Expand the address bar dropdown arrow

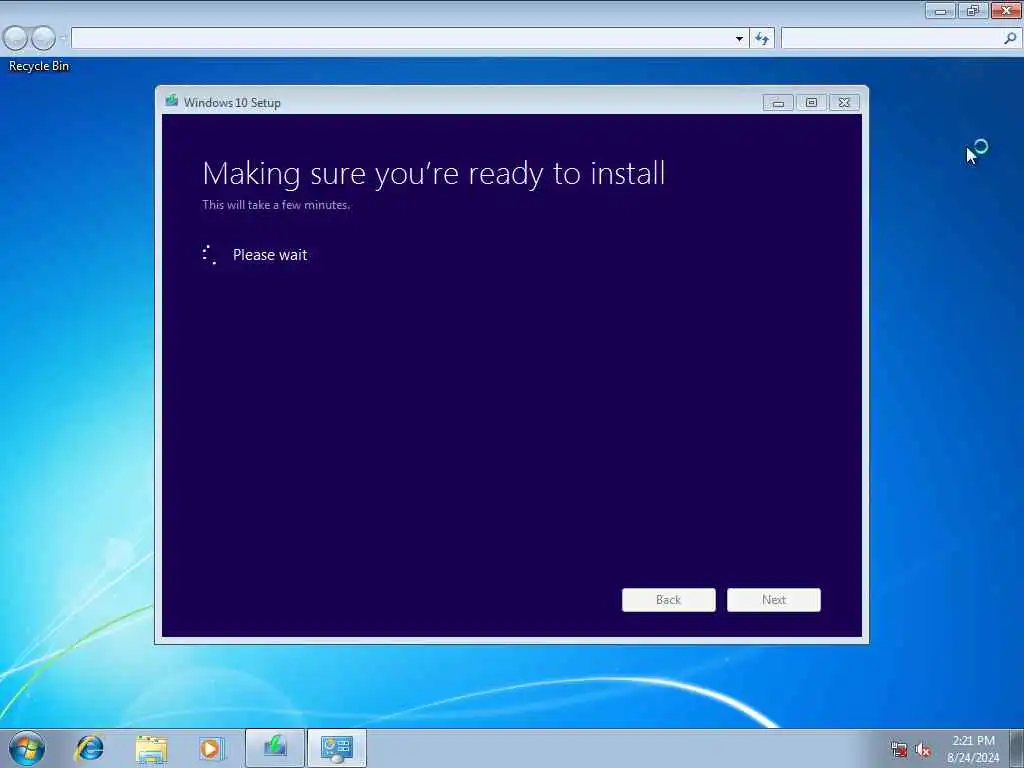(739, 39)
